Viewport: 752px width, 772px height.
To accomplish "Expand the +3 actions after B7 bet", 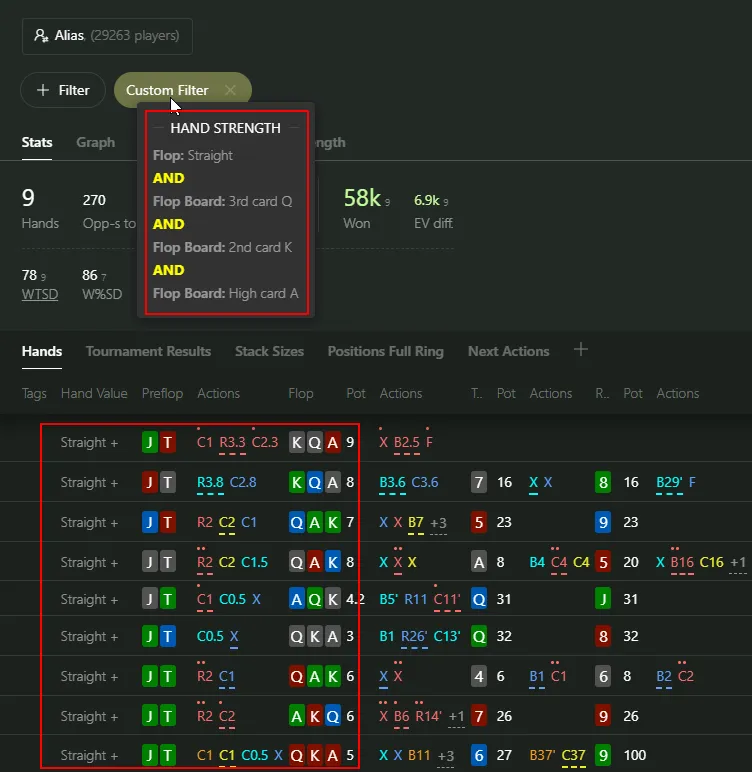I will pyautogui.click(x=439, y=522).
